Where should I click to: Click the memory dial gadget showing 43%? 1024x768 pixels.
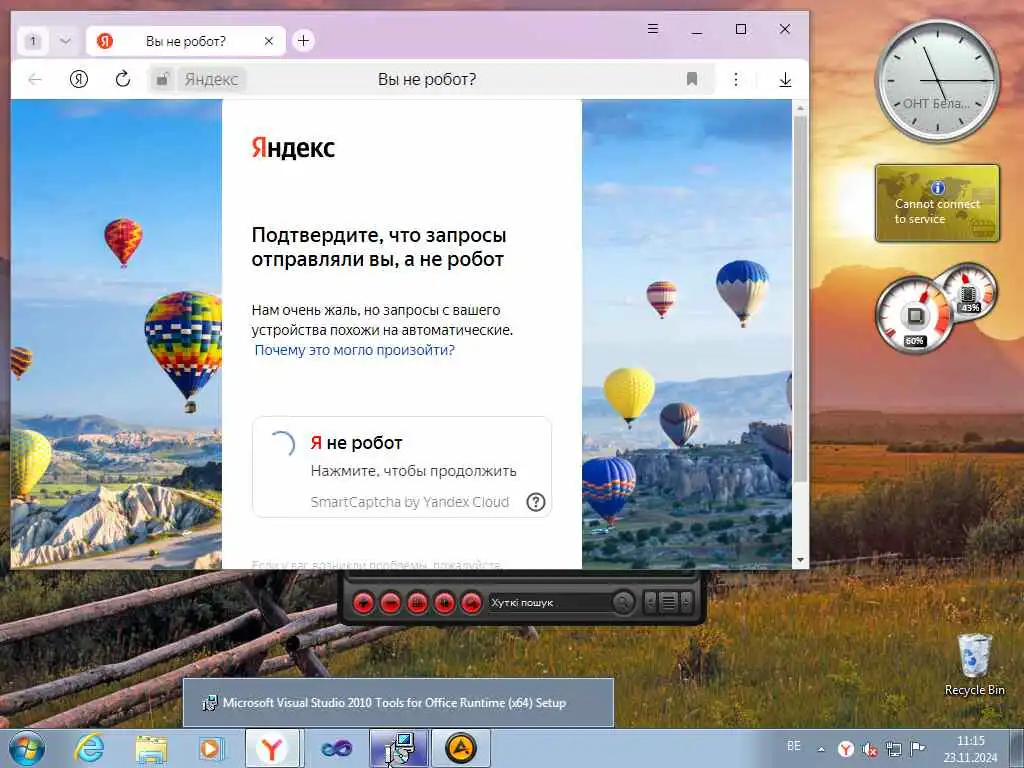968,291
